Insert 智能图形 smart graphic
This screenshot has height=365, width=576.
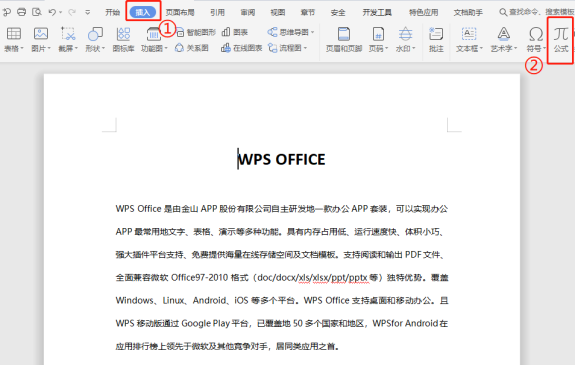point(196,33)
